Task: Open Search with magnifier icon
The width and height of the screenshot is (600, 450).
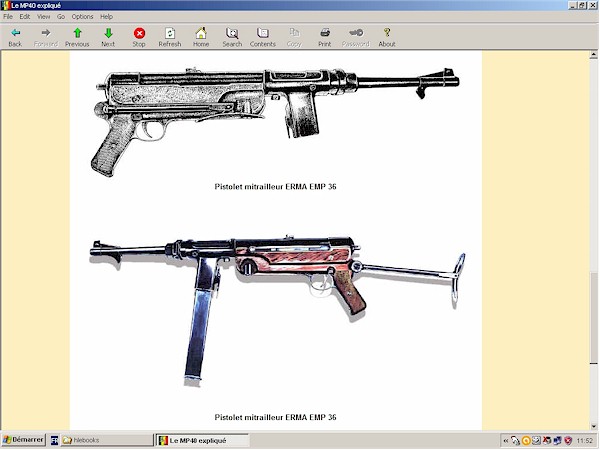Action: point(232,37)
